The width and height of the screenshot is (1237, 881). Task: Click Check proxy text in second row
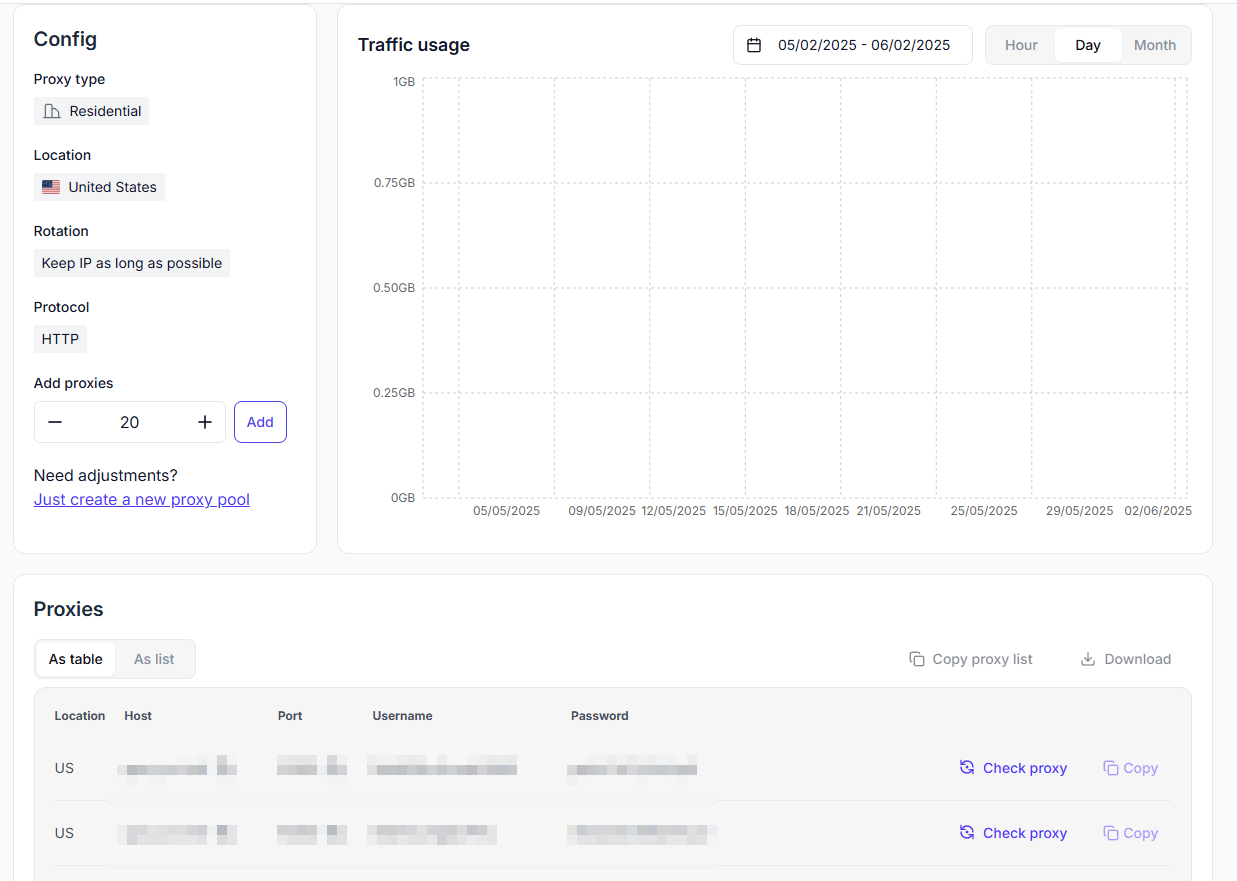[x=1025, y=833]
